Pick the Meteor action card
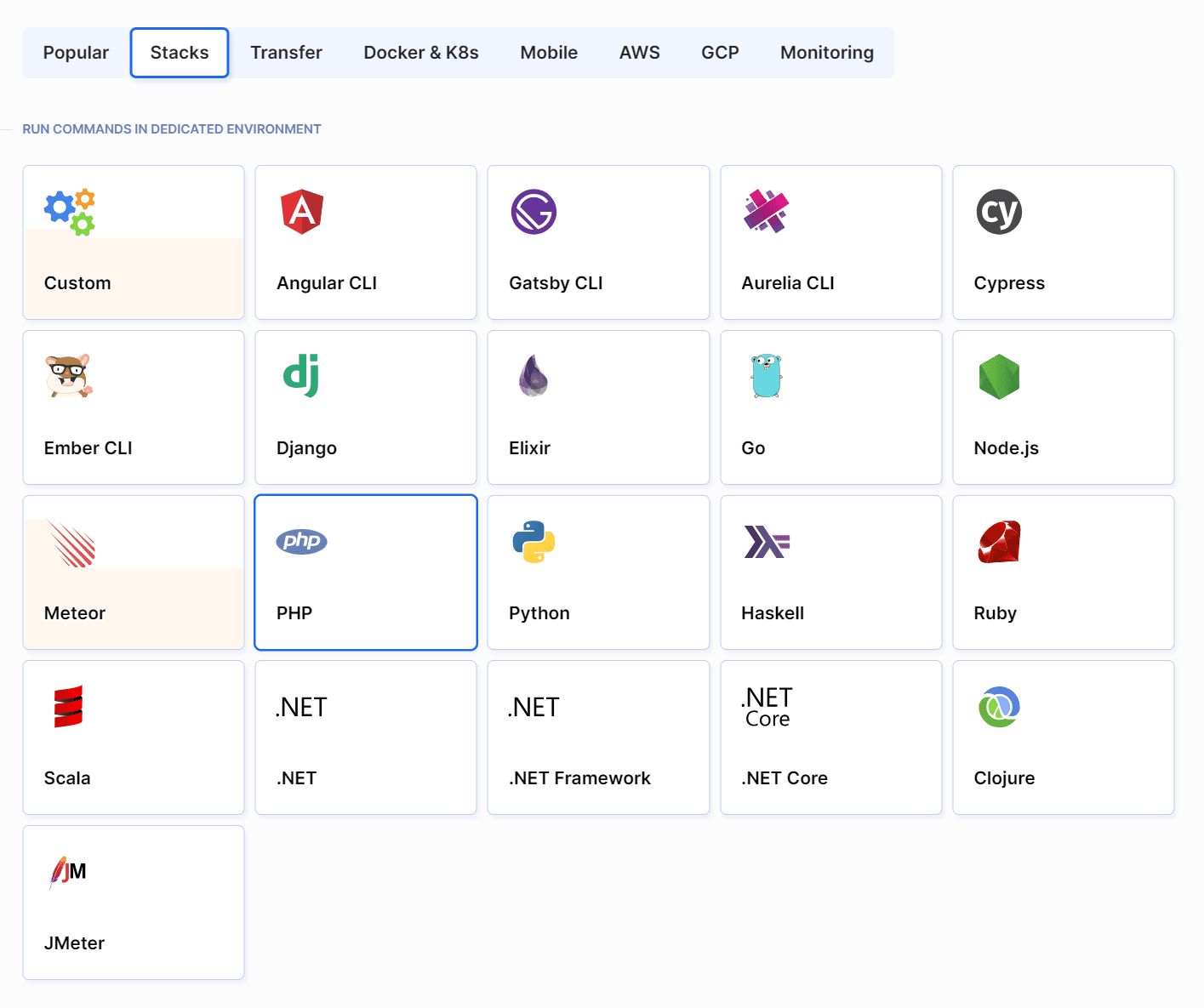Image resolution: width=1204 pixels, height=1008 pixels. pos(134,572)
